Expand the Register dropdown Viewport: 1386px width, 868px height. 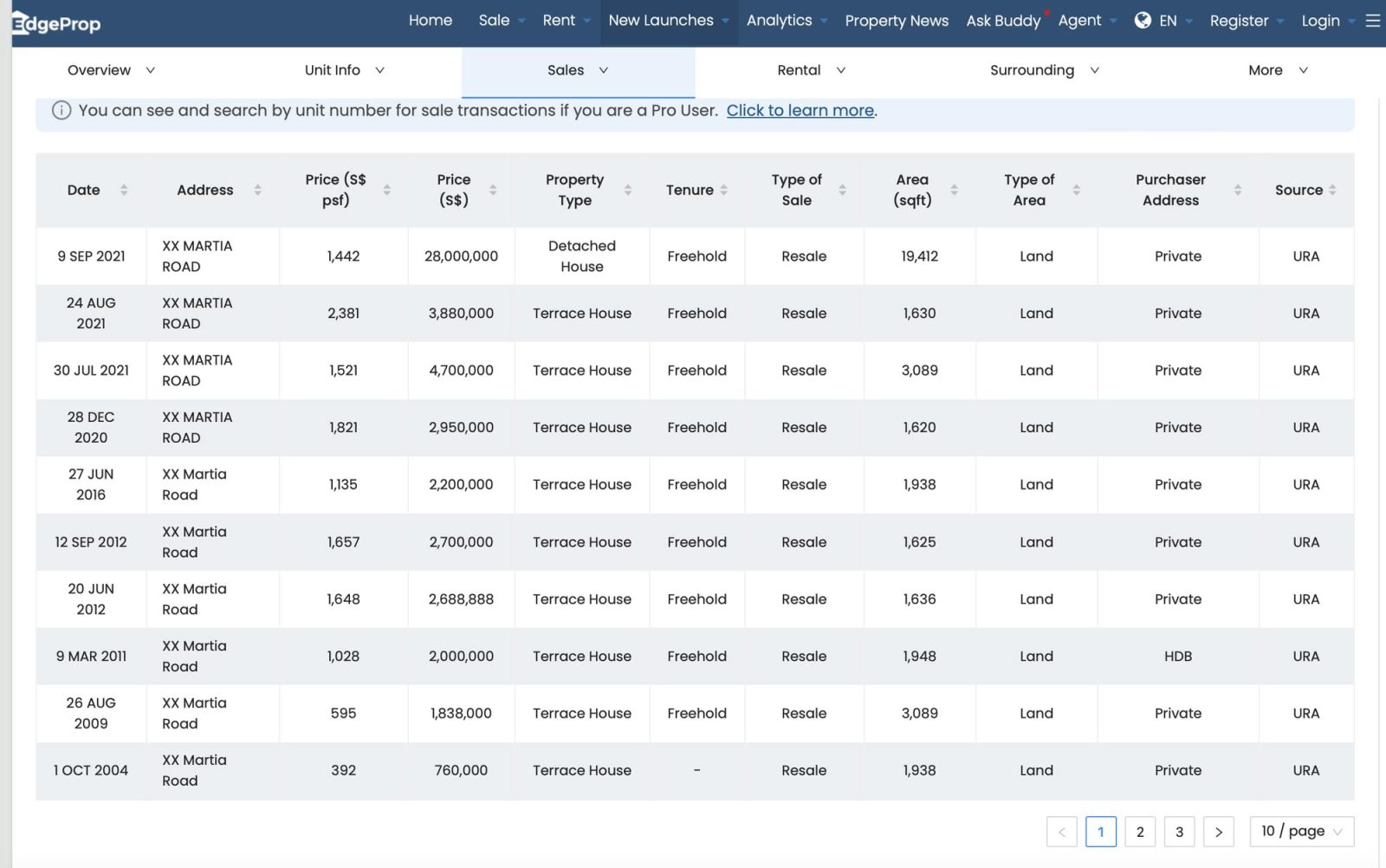1247,20
